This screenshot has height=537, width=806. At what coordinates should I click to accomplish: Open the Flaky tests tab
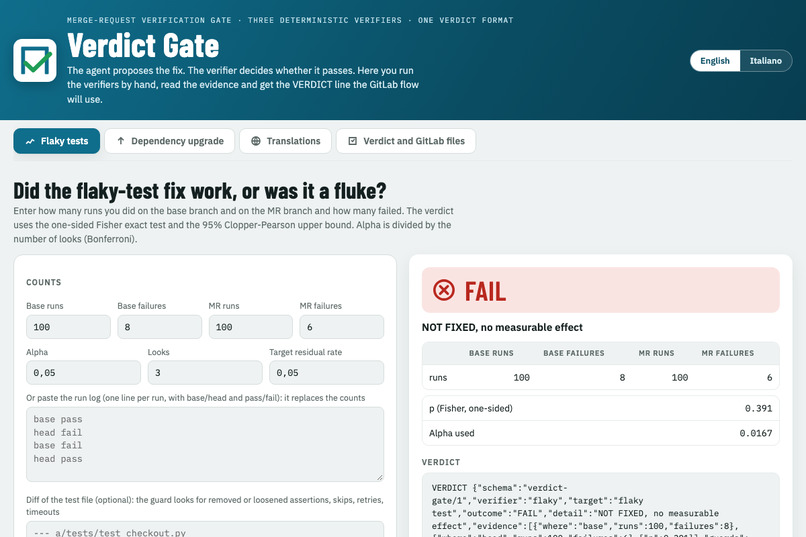[x=57, y=141]
